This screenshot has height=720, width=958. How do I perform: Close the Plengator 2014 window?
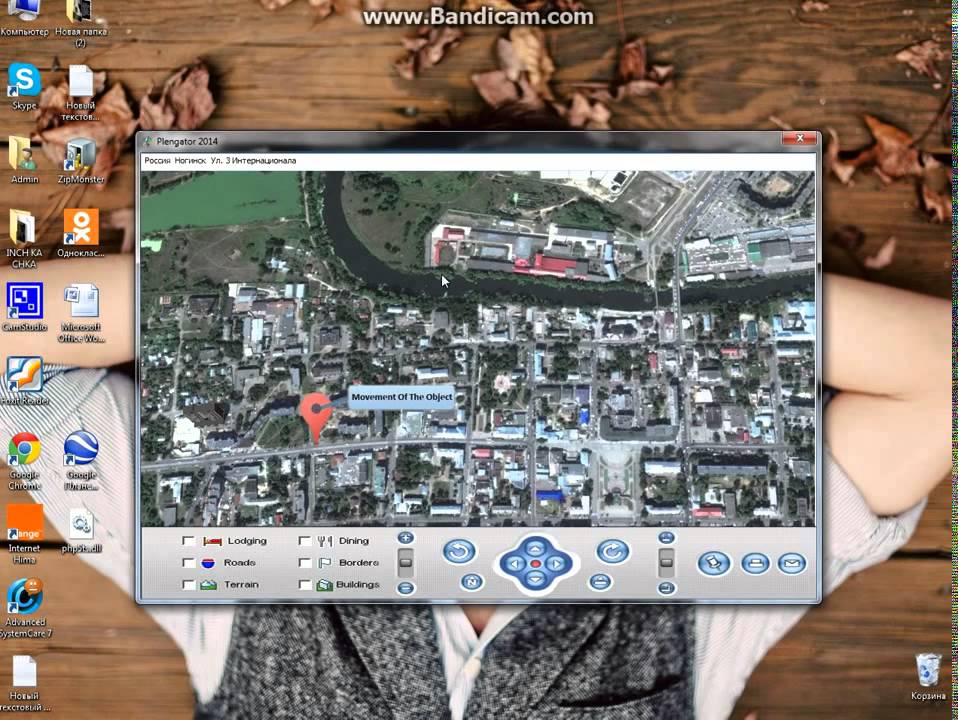pyautogui.click(x=799, y=139)
